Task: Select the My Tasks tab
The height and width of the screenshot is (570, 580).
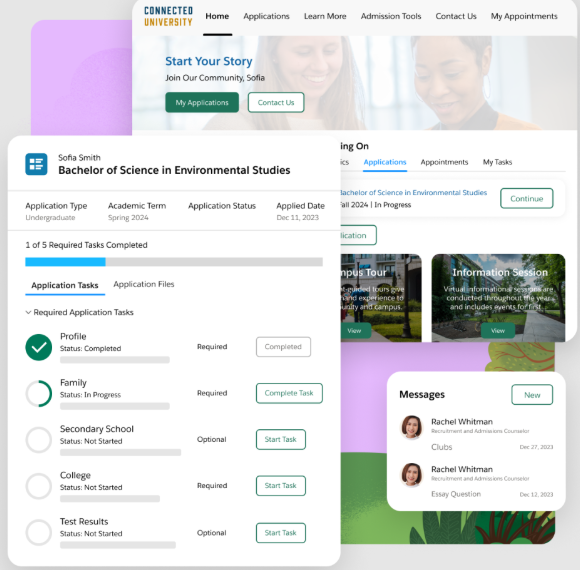Action: pyautogui.click(x=497, y=162)
